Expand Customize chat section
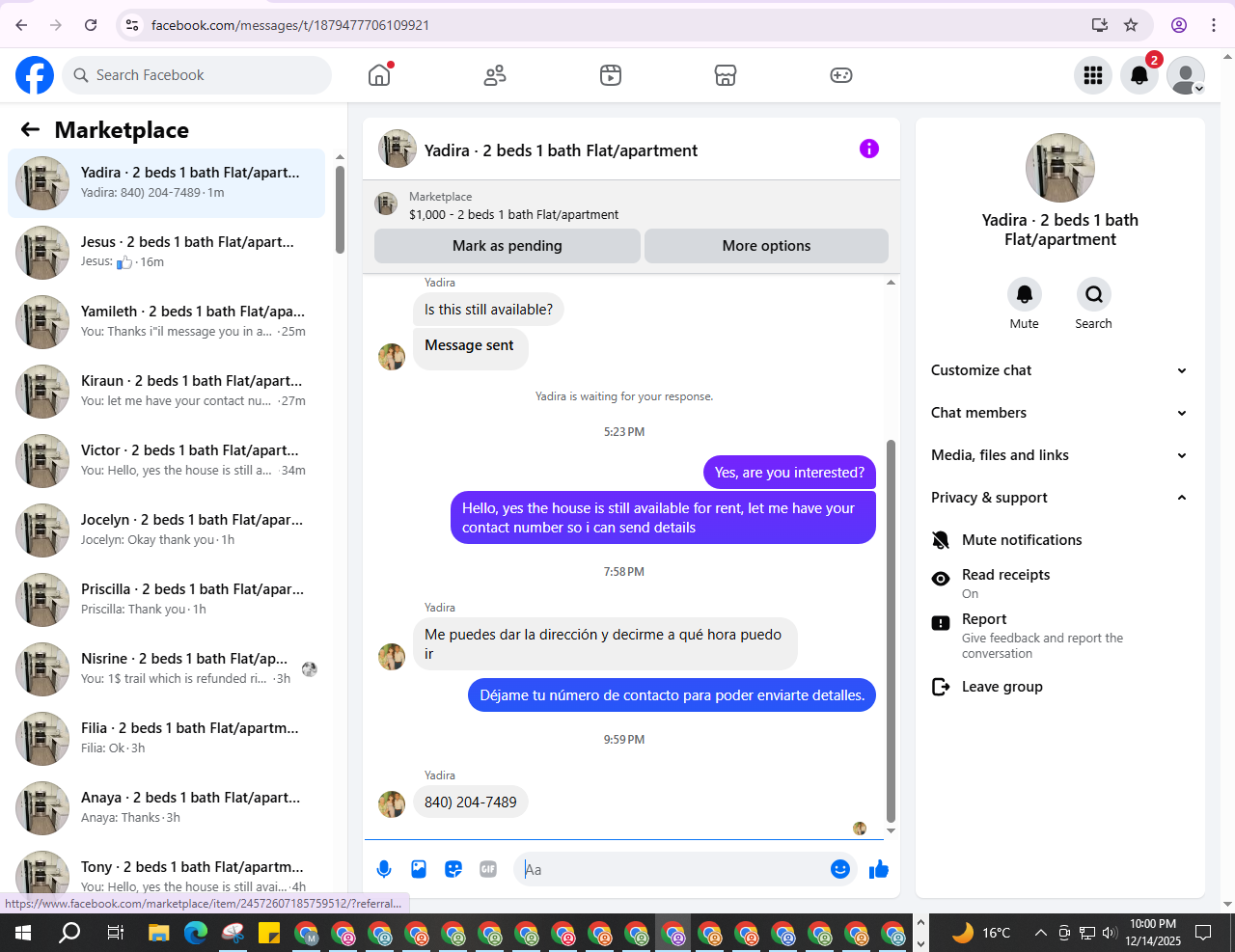 1060,370
